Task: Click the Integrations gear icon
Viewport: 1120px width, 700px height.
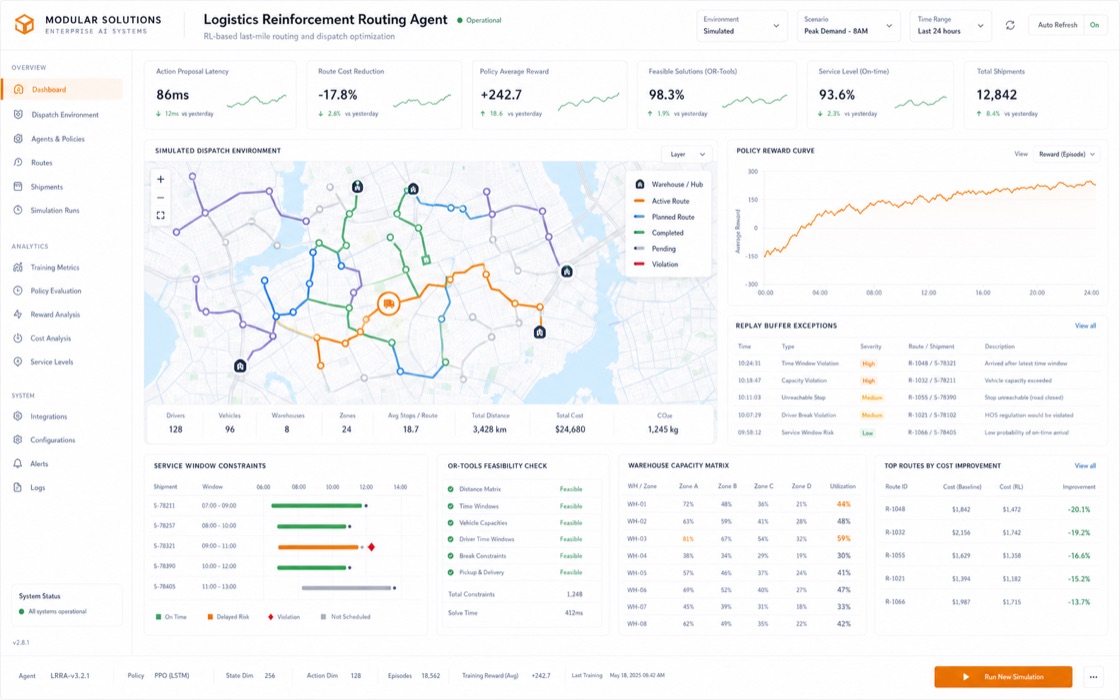Action: pos(18,416)
